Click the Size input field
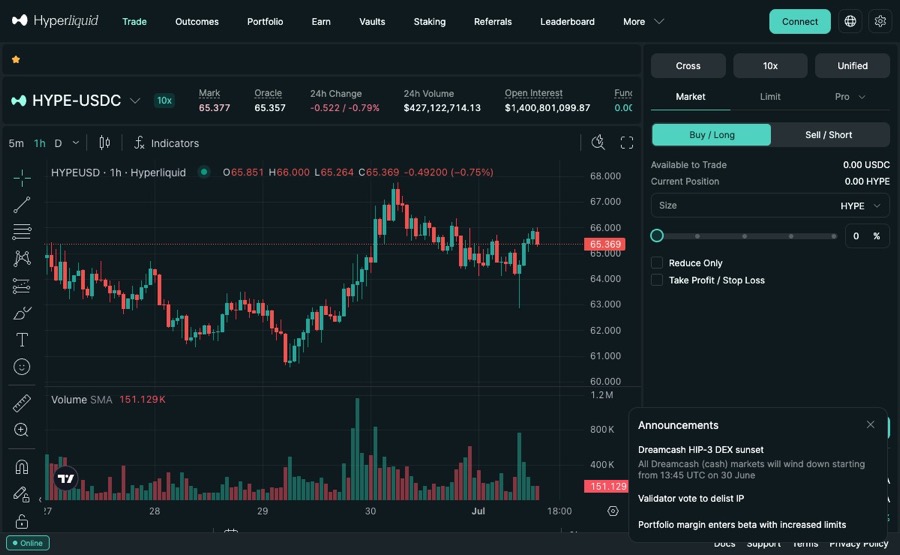This screenshot has height=555, width=900. 770,205
